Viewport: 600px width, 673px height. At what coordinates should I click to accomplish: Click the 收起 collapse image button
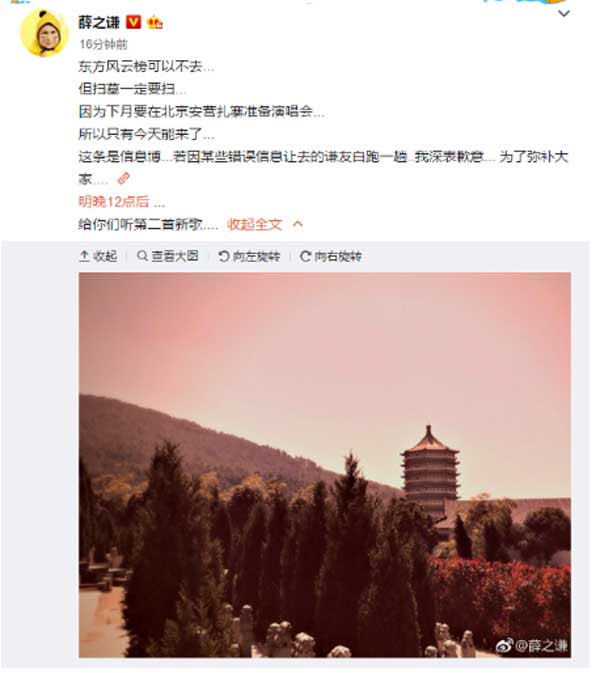98,256
